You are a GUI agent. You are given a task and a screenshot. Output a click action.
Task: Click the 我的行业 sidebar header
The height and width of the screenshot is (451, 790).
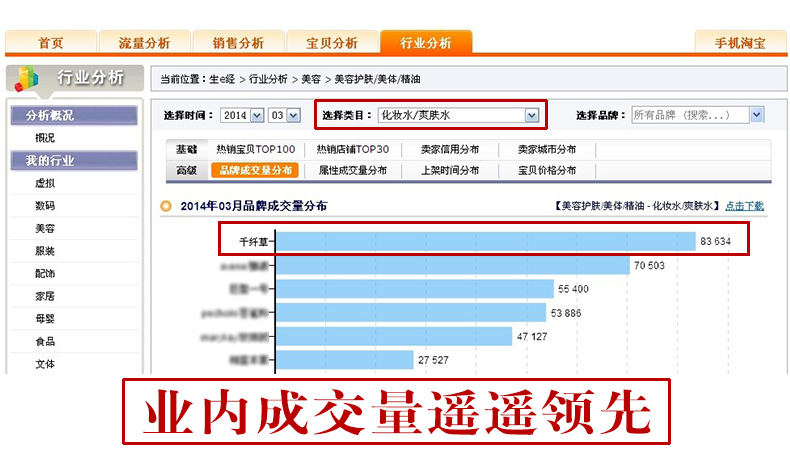[74, 160]
